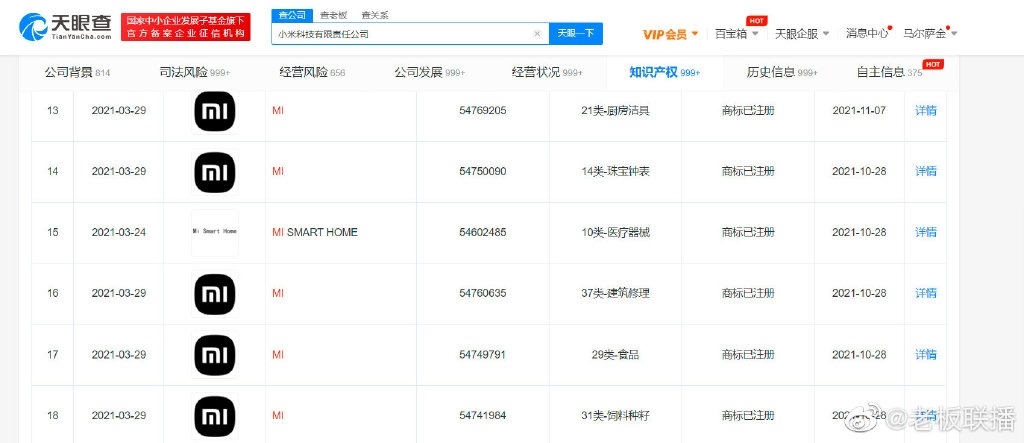Click status date 2021-11-07
Screen dimensions: 1024x443
[859, 110]
